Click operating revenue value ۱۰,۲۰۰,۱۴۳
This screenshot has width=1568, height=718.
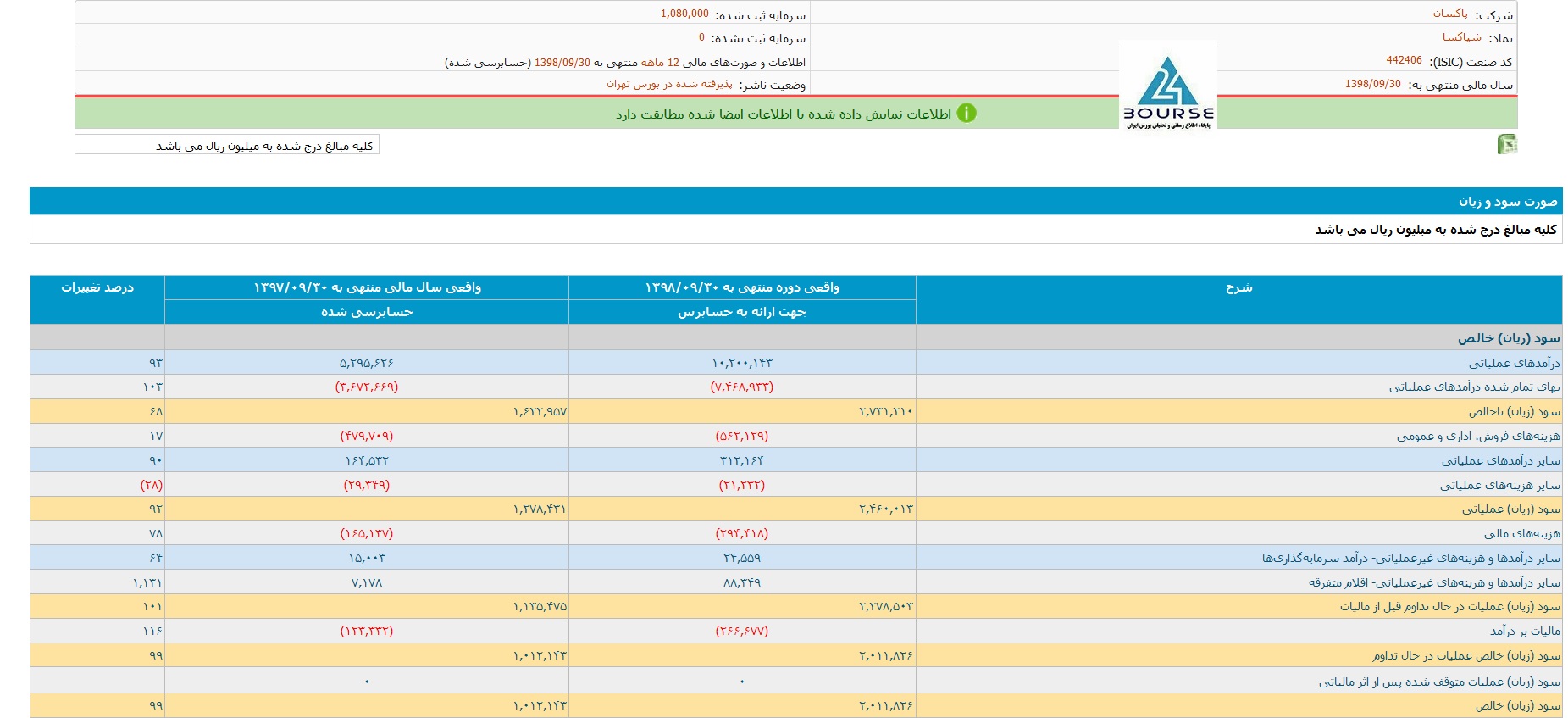pyautogui.click(x=742, y=363)
